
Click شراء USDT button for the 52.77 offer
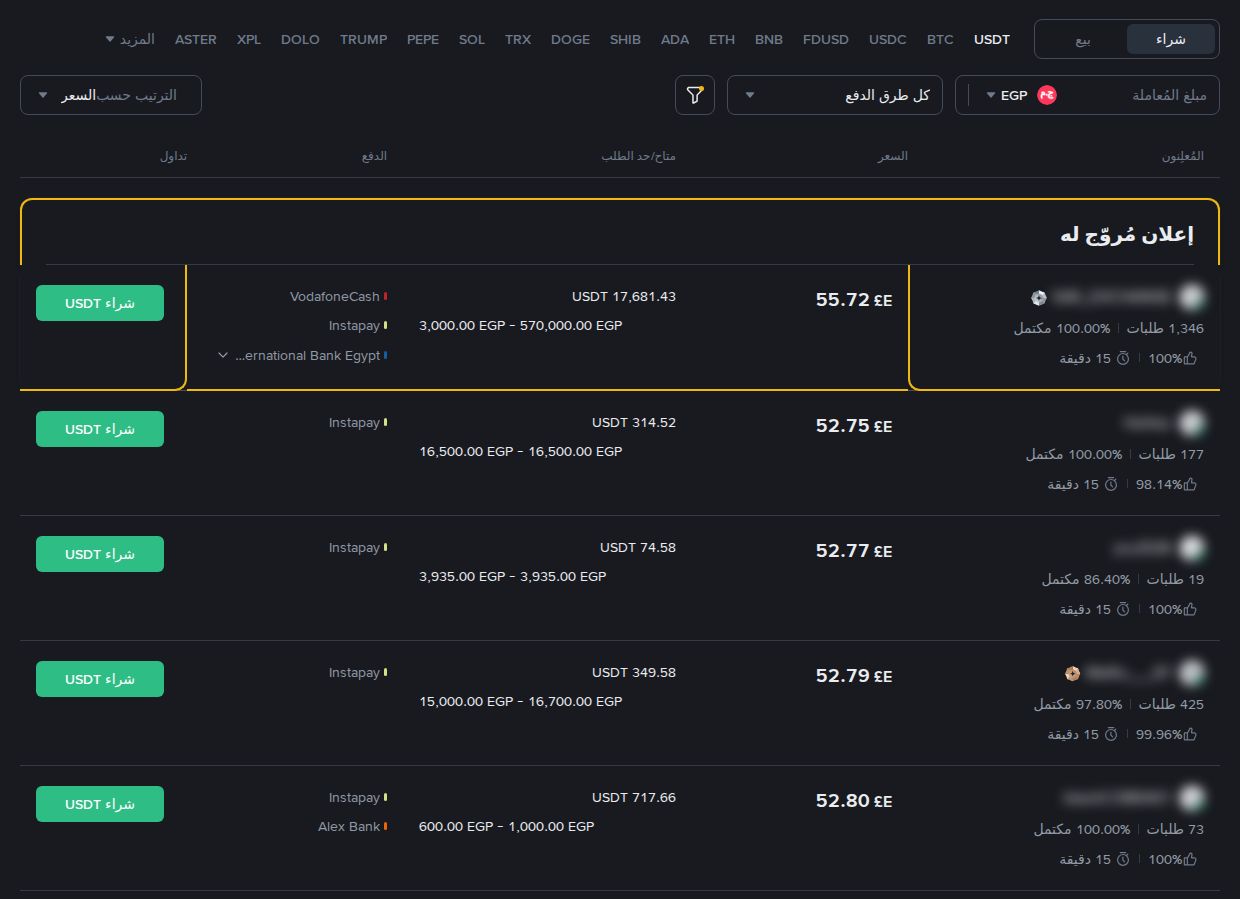100,554
